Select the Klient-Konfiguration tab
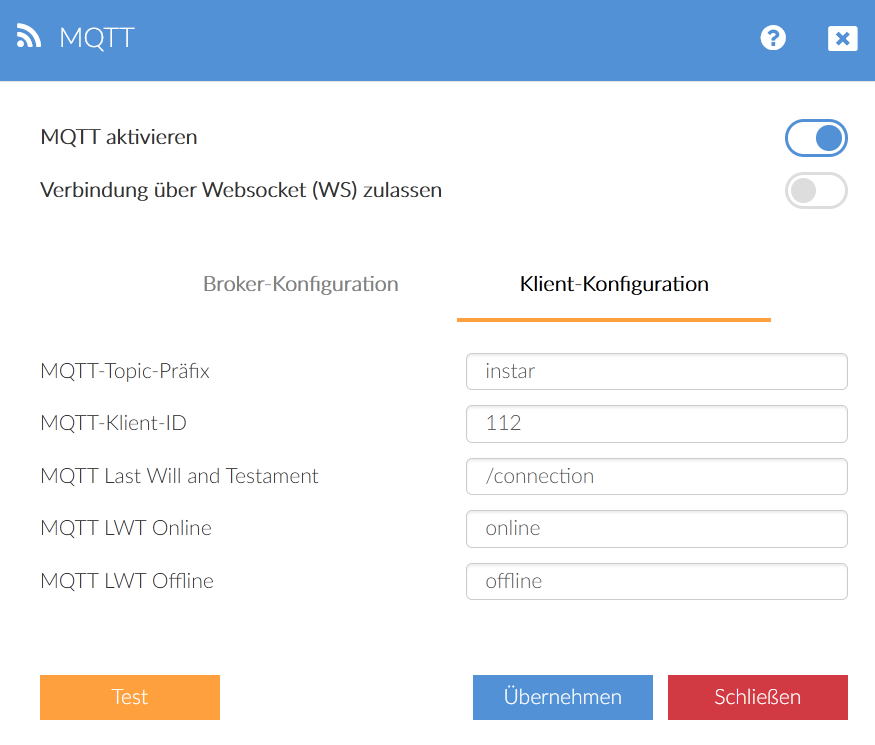The height and width of the screenshot is (745, 875). coord(614,284)
